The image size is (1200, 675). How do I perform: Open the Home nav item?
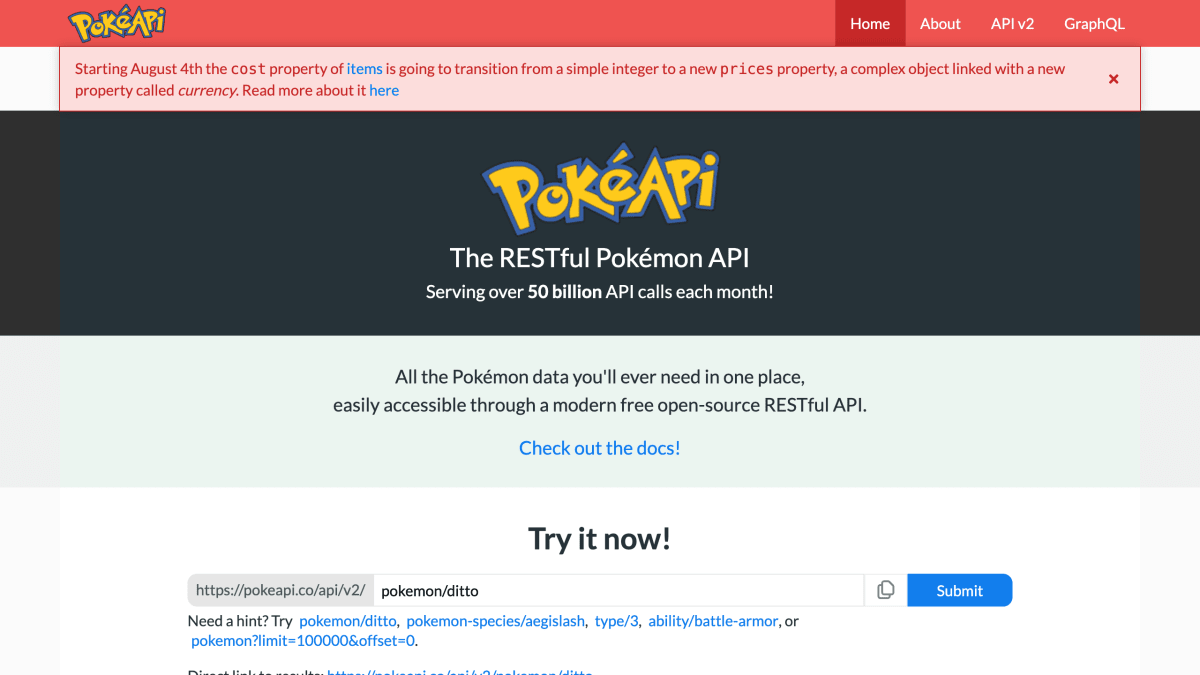pos(870,23)
